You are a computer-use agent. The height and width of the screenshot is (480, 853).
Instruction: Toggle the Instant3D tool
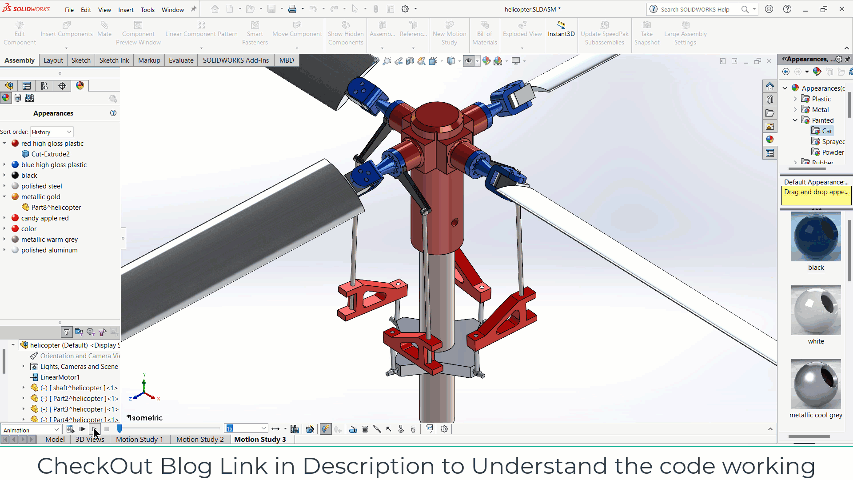point(561,29)
